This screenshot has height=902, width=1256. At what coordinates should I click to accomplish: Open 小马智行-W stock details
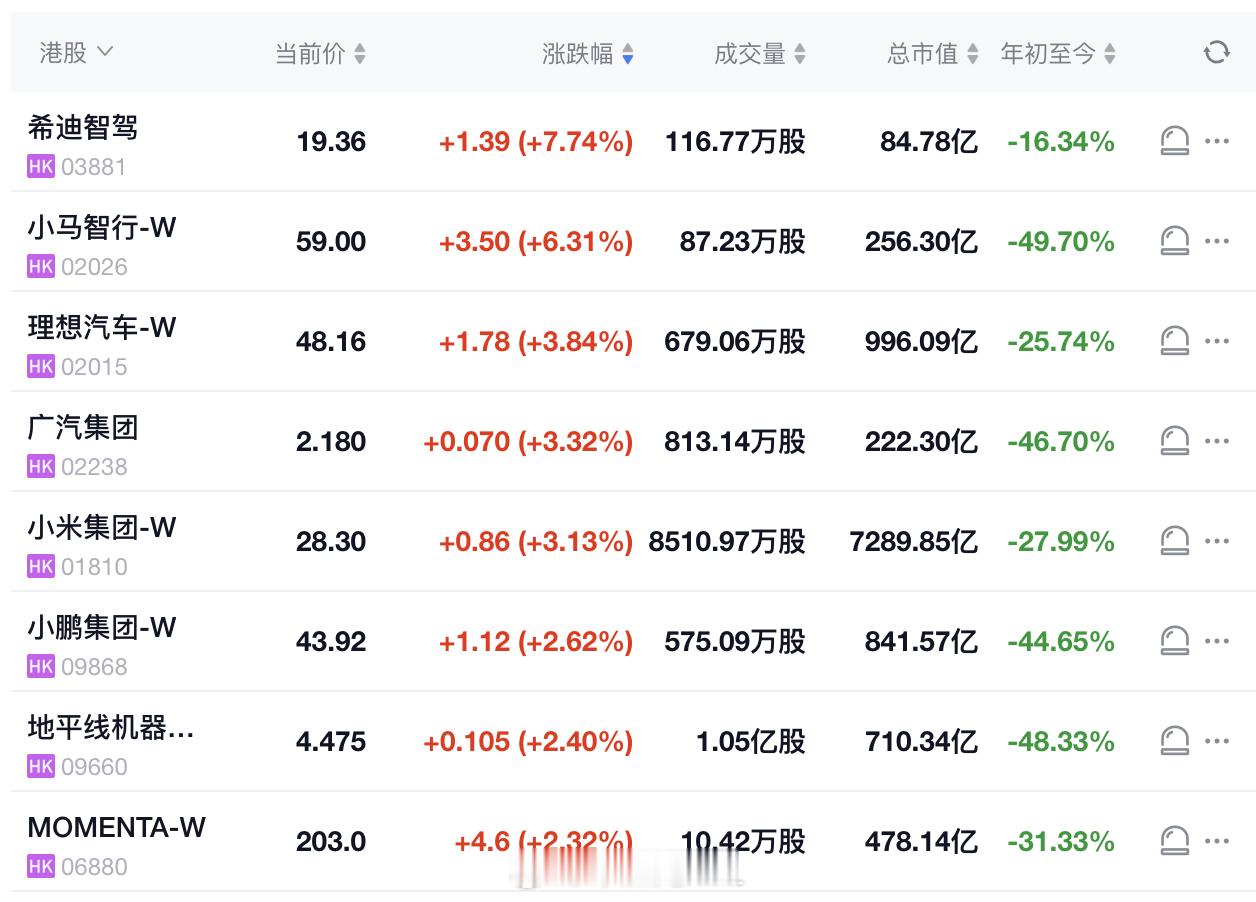click(x=102, y=227)
